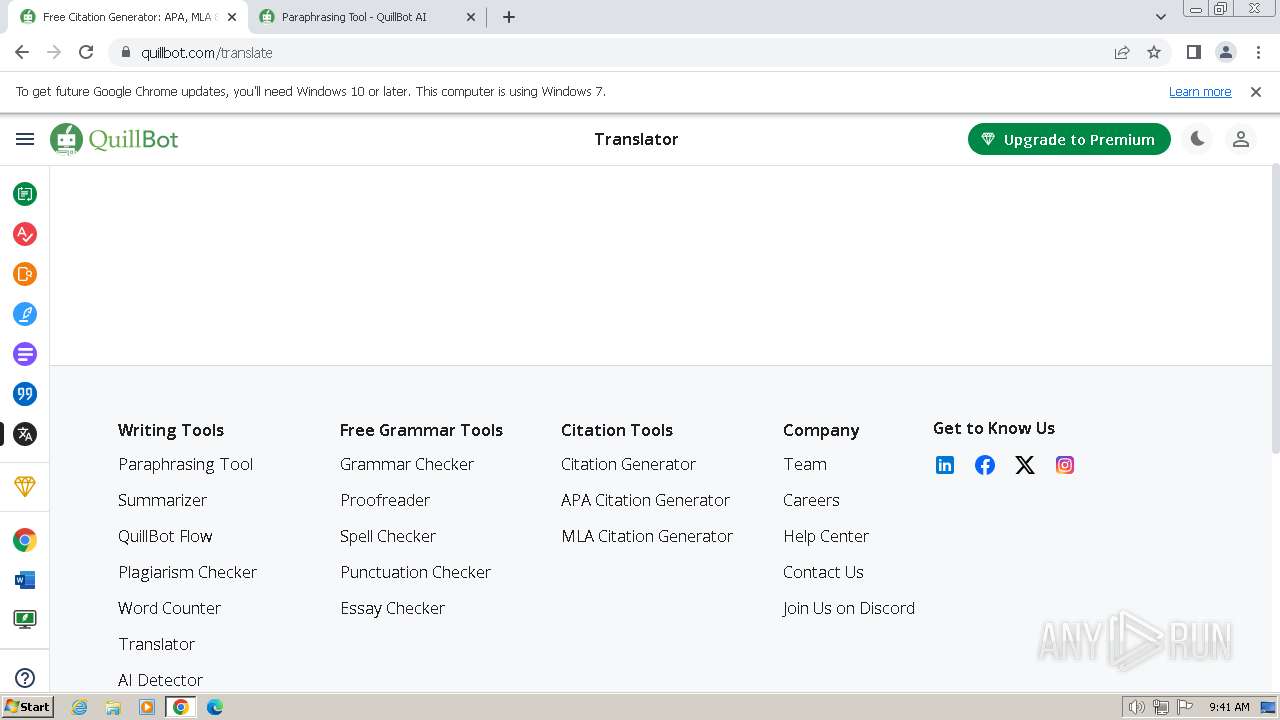Open the Spell Checker link
The image size is (1280, 720).
pos(388,536)
